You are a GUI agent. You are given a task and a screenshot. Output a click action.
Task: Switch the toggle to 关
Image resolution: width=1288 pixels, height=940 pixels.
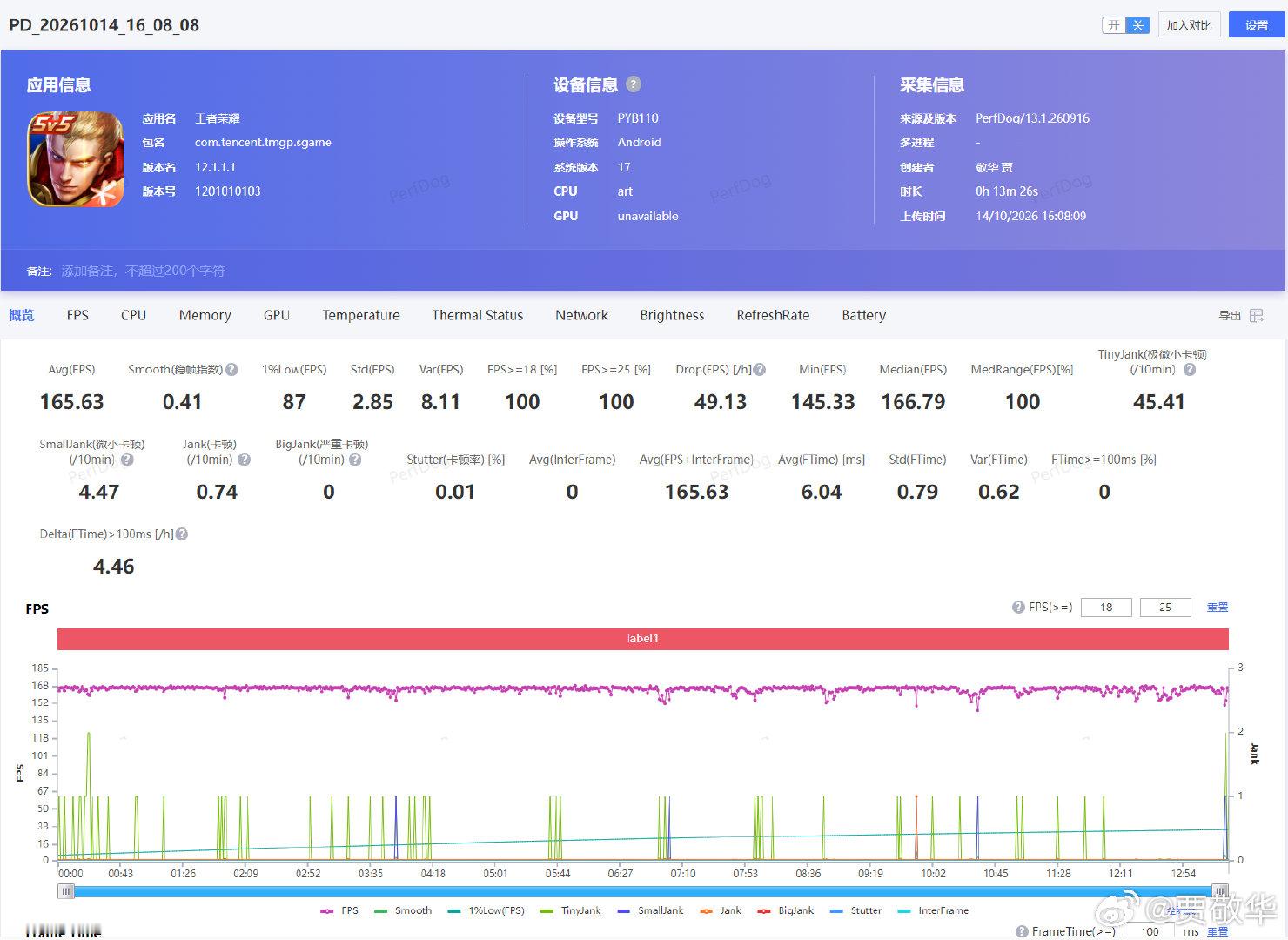point(1137,25)
